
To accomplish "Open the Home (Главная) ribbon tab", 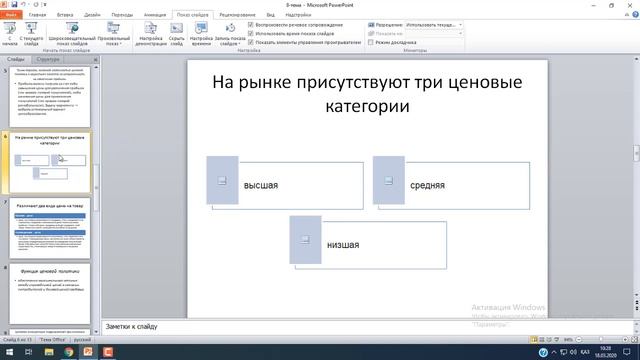I will (x=37, y=15).
